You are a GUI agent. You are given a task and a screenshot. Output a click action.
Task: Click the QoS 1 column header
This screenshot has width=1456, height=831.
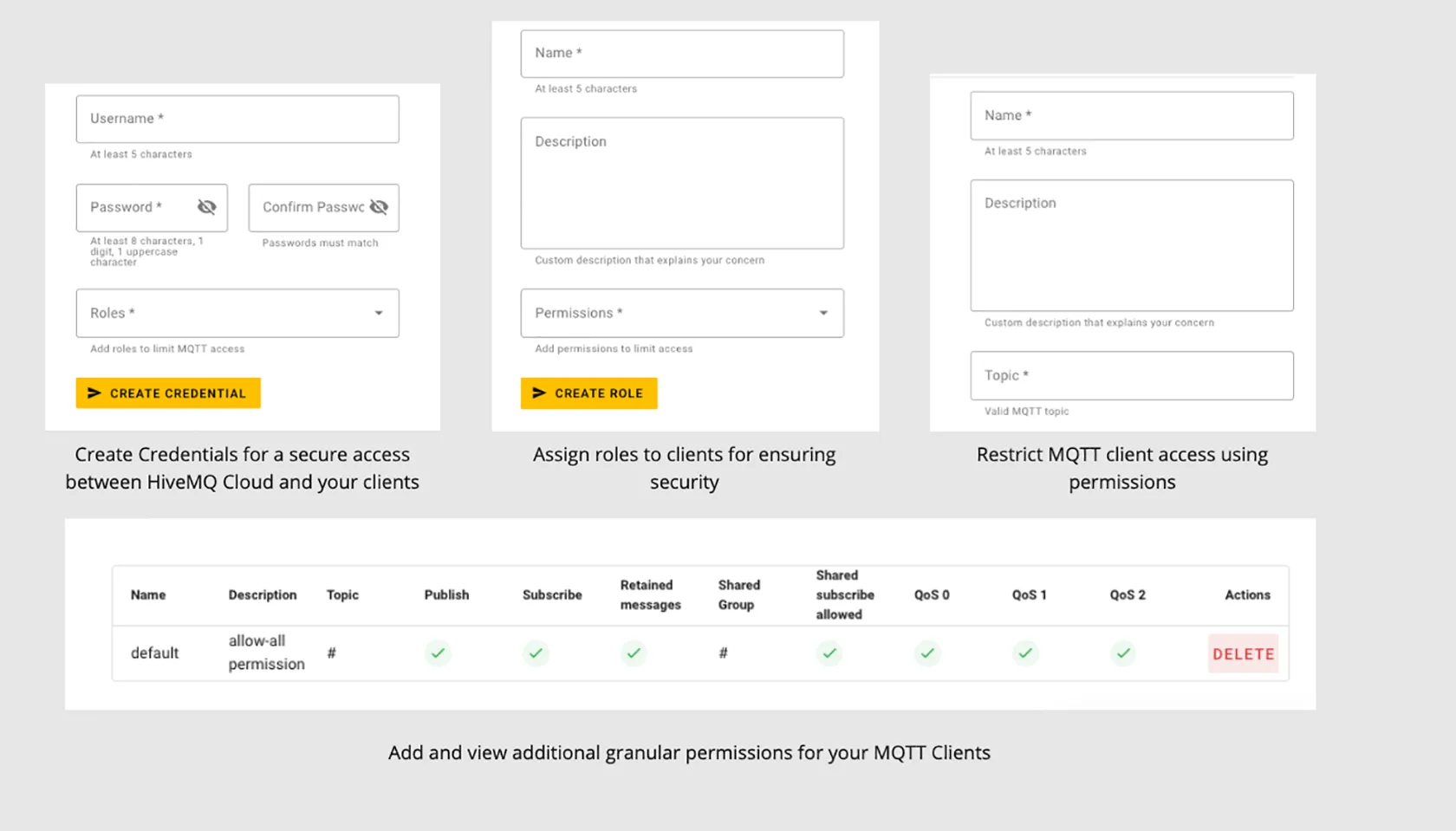click(x=1030, y=594)
